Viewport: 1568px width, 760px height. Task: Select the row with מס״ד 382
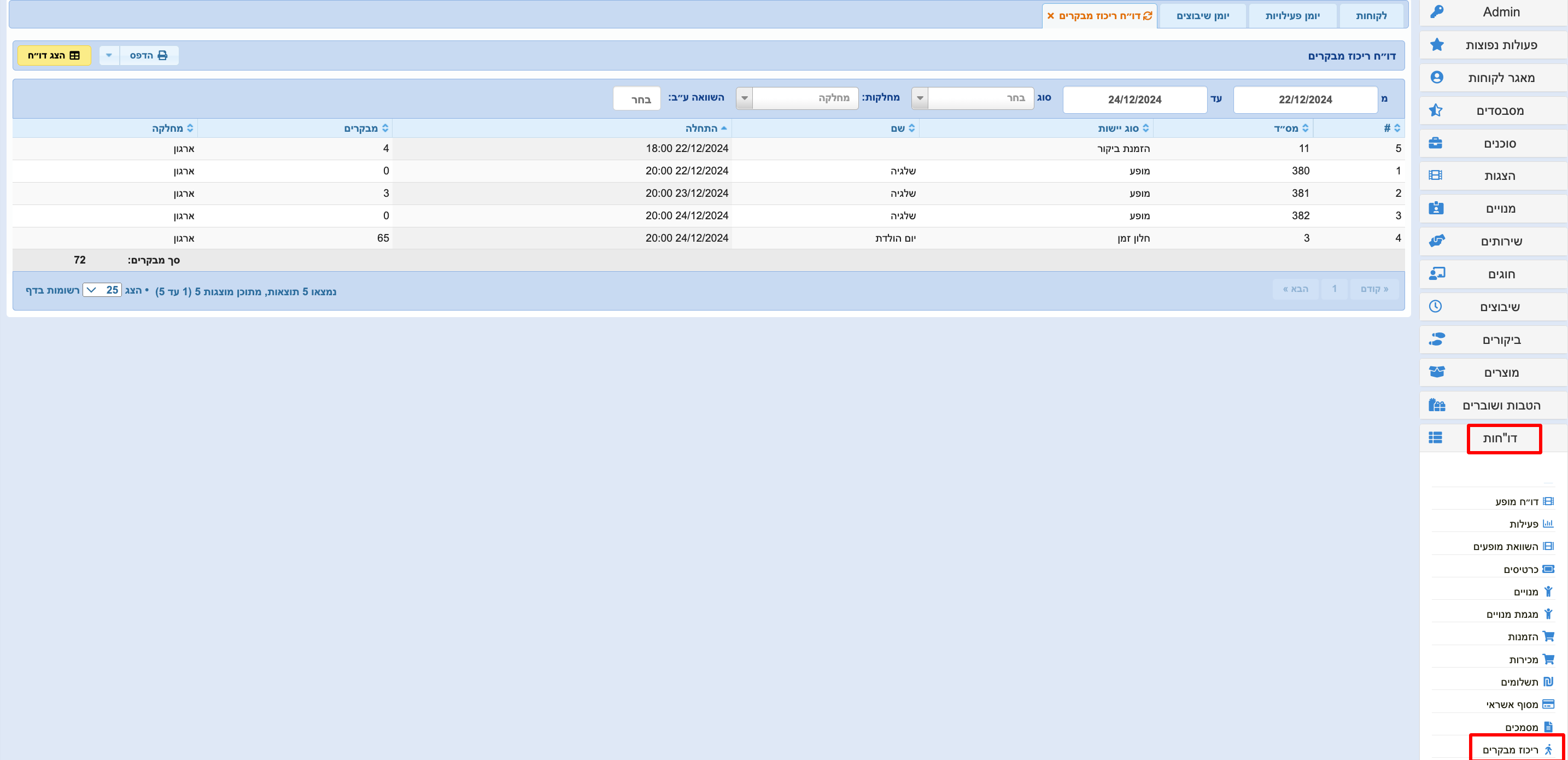pos(709,215)
